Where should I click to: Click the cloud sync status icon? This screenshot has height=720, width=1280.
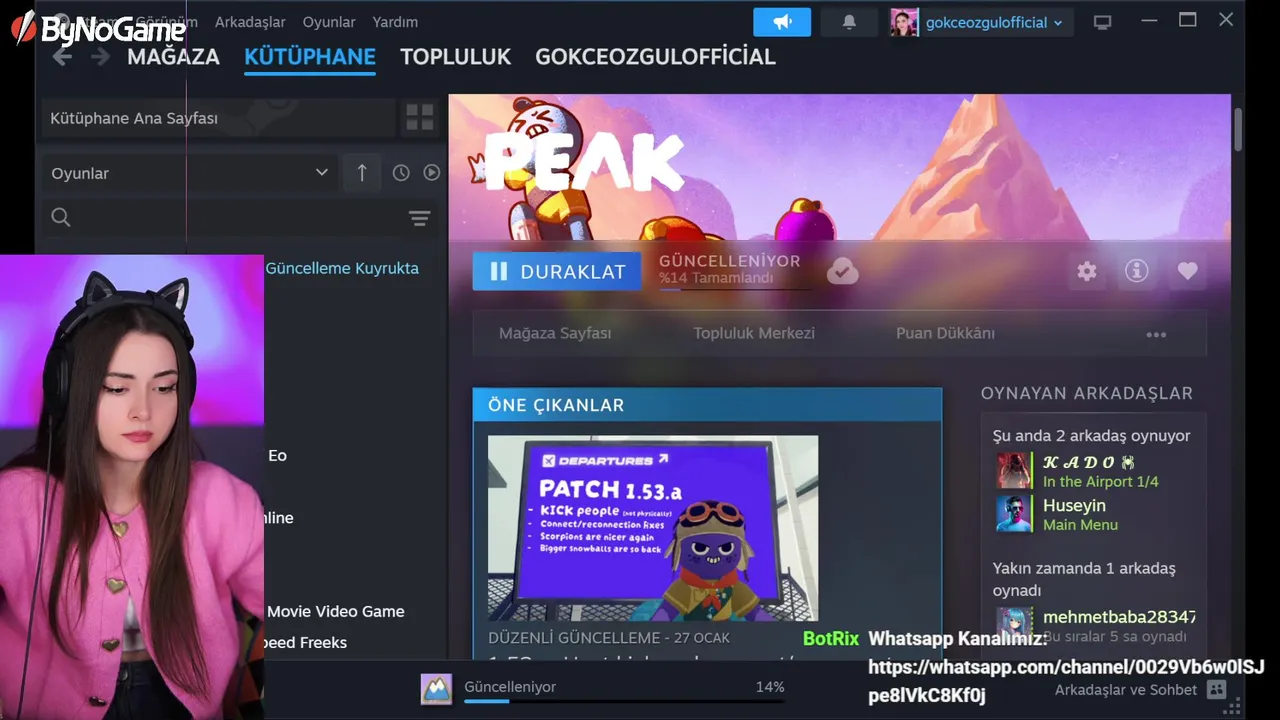[842, 271]
